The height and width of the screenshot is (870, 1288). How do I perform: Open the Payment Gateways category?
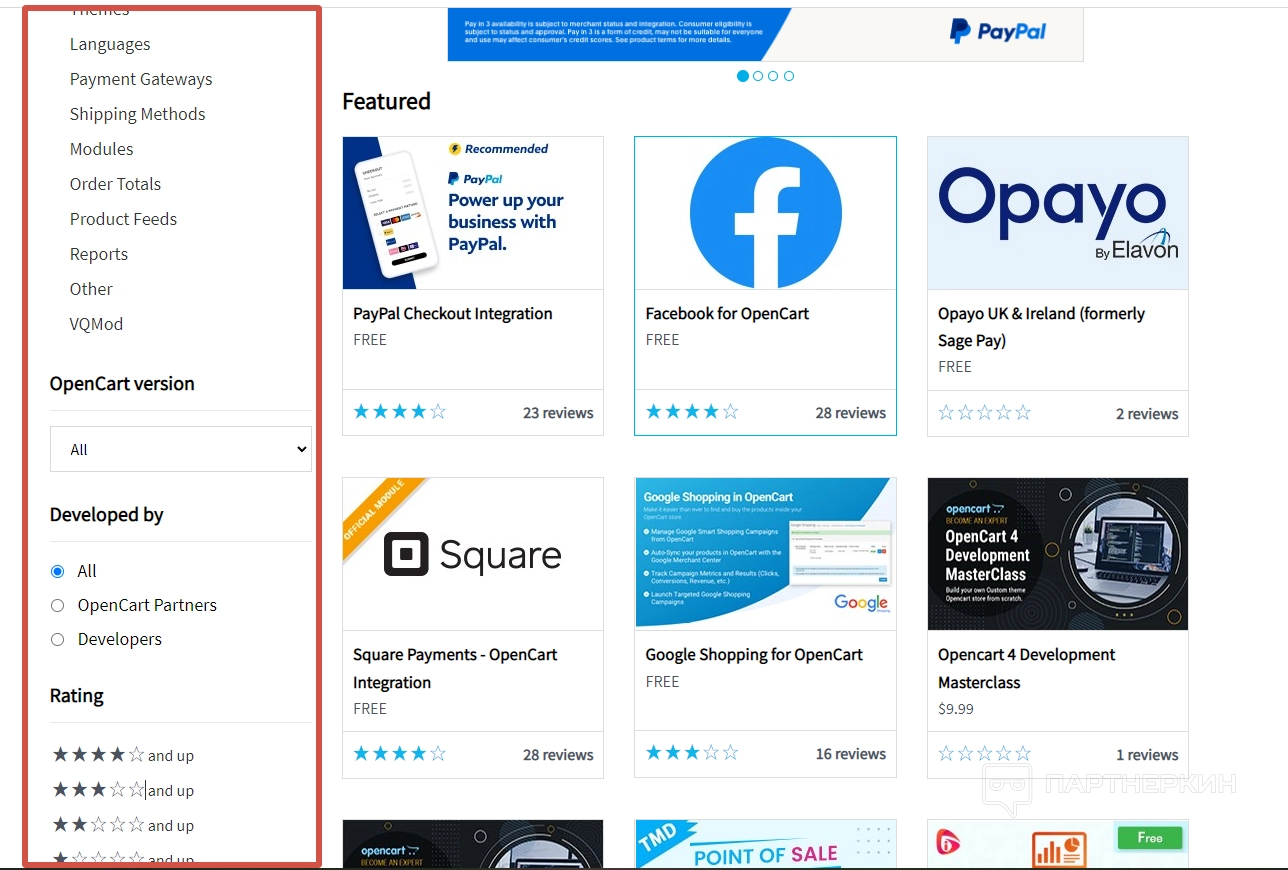[141, 79]
